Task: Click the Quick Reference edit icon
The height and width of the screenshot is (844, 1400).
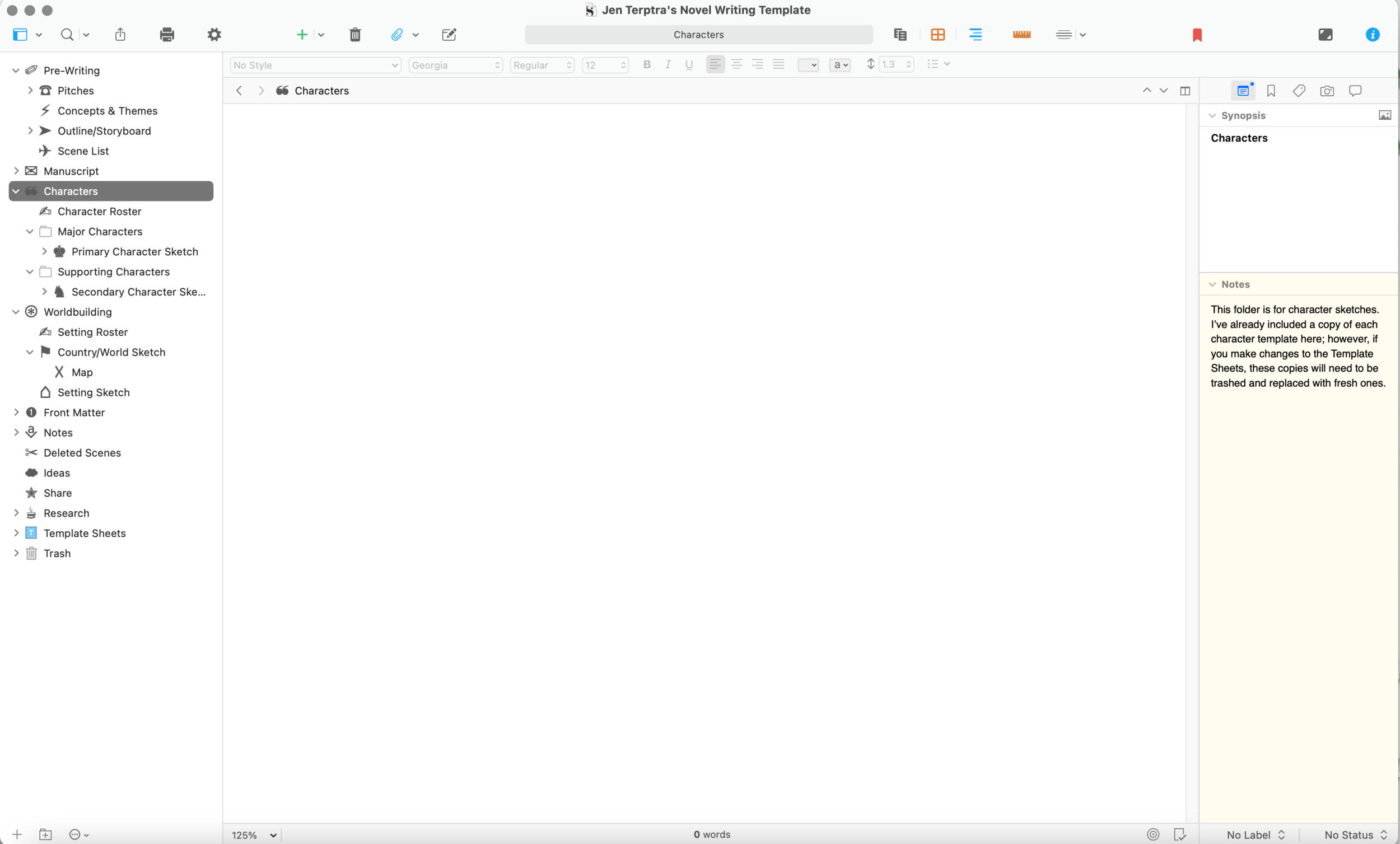Action: 449,35
